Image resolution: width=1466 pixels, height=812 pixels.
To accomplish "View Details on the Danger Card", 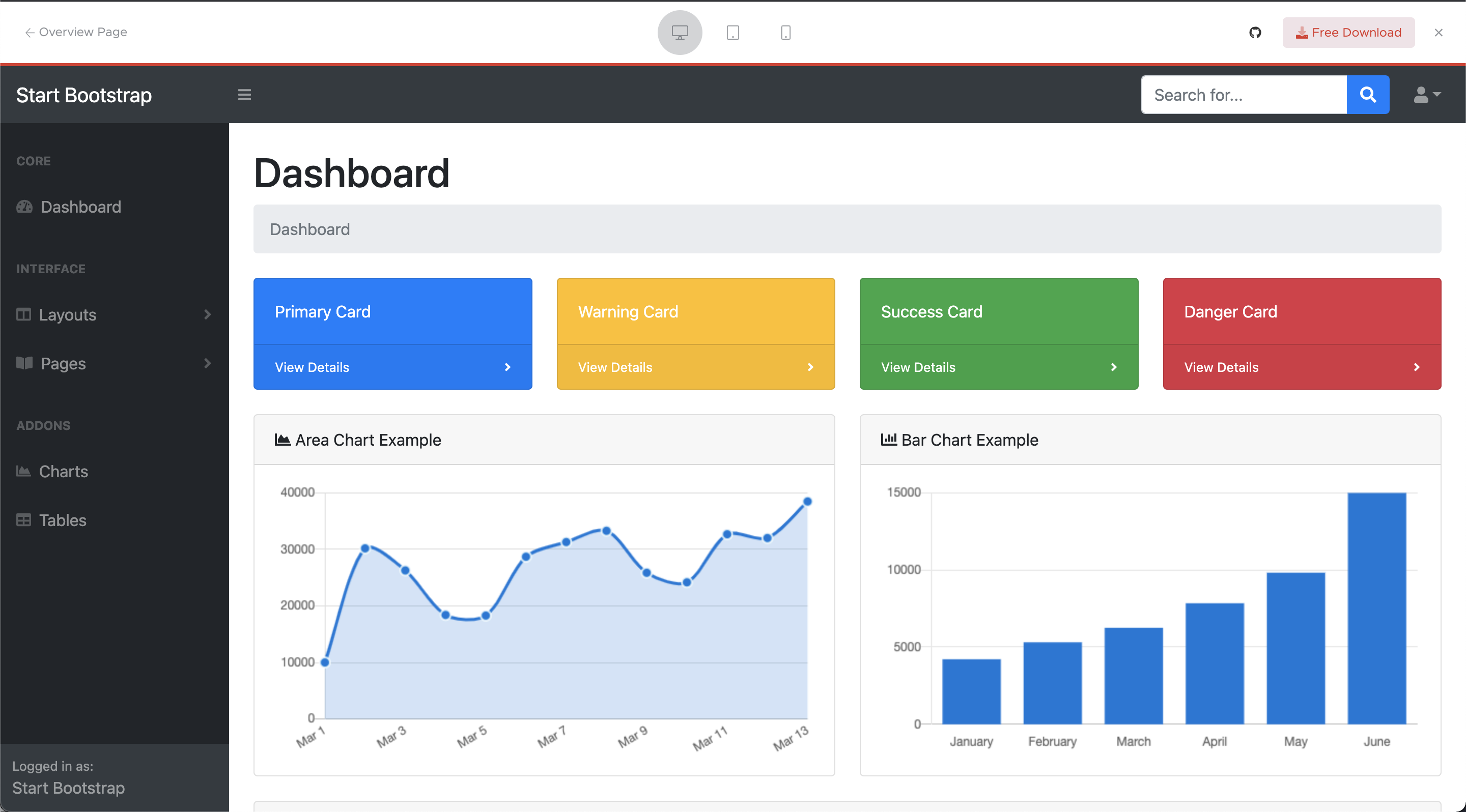I will (1221, 367).
